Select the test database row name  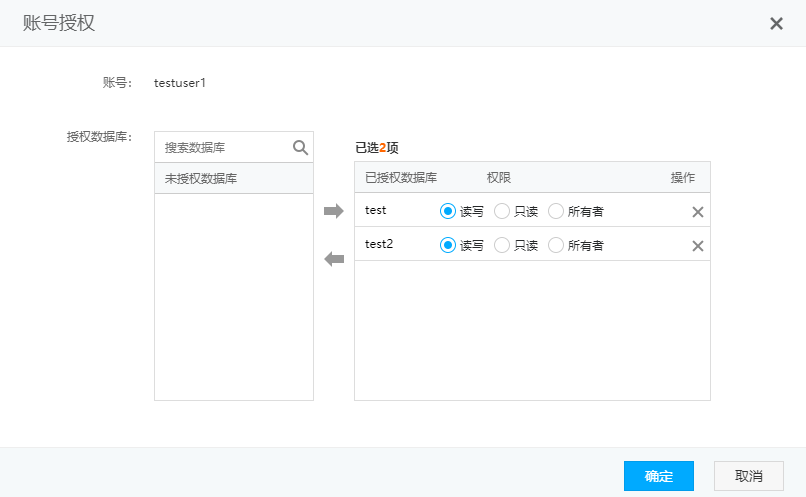[376, 210]
